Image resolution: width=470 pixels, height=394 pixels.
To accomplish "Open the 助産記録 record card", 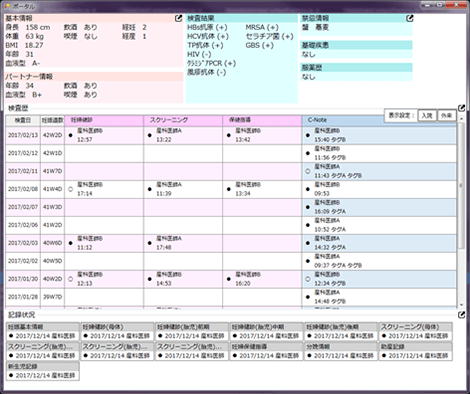I will (416, 351).
